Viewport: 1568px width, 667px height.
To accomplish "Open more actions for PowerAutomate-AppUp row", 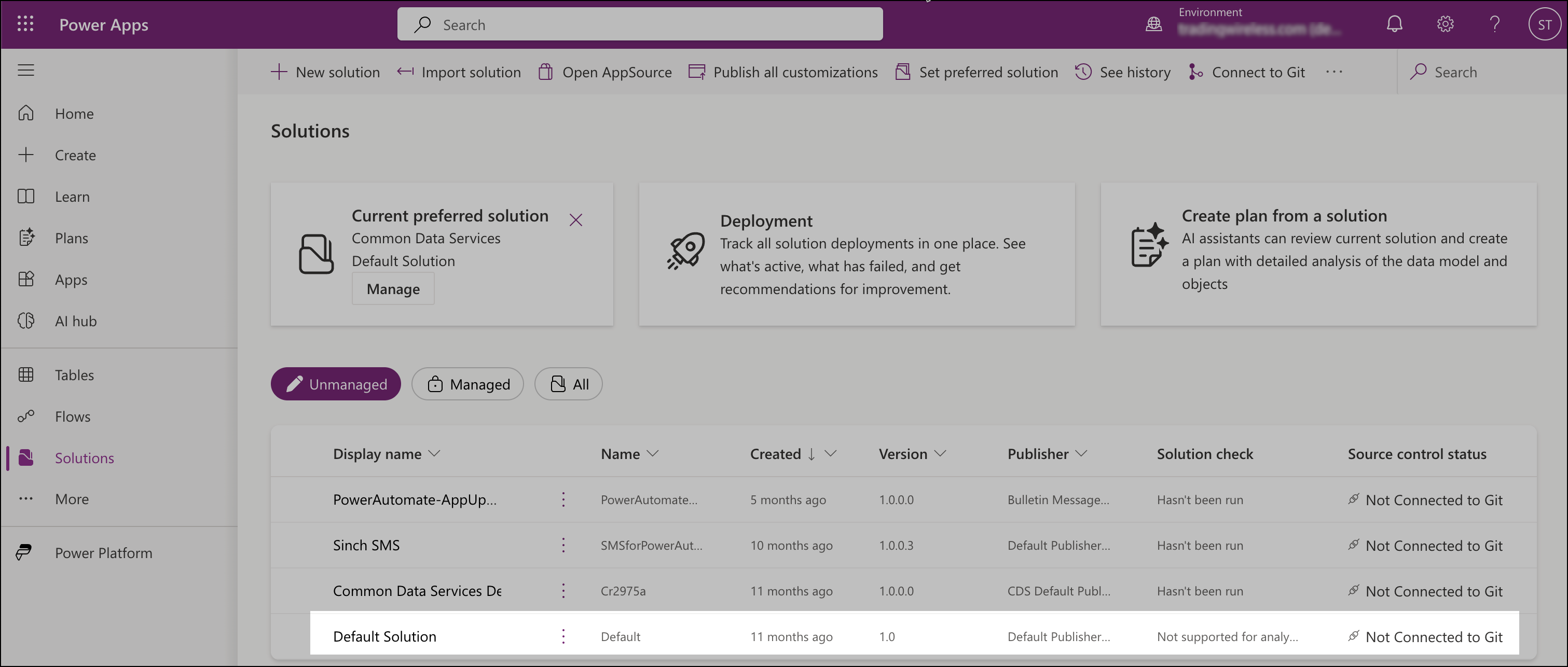I will (x=563, y=499).
